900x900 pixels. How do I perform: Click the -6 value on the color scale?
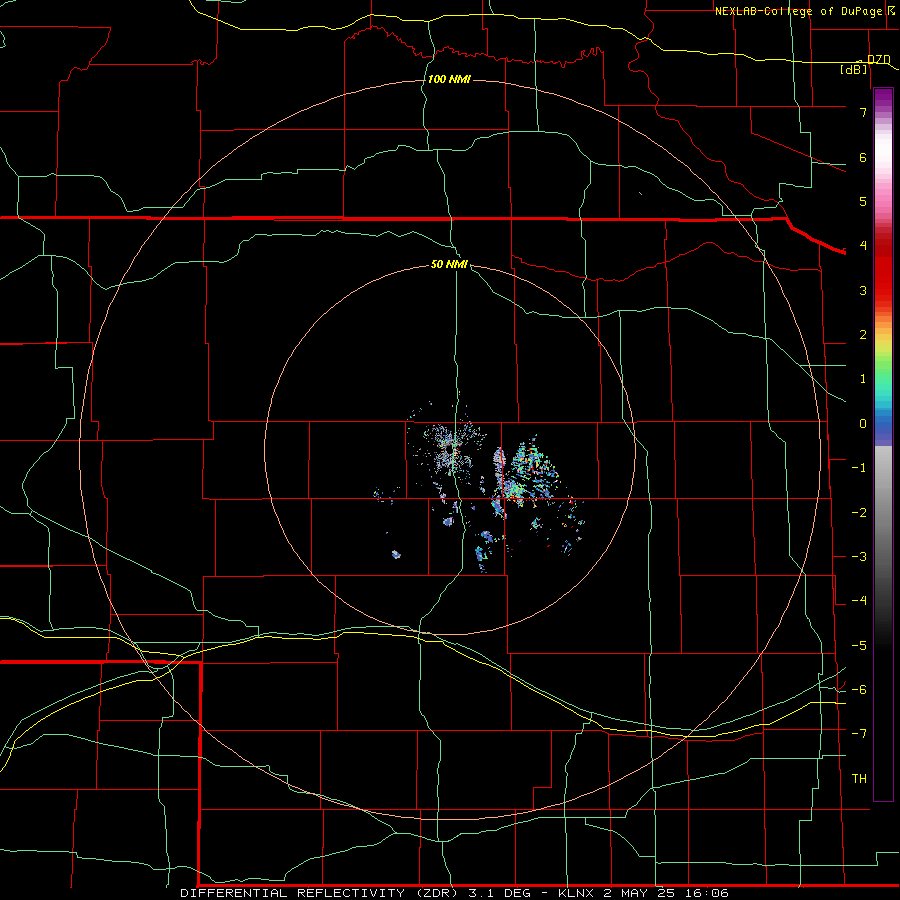pos(859,690)
